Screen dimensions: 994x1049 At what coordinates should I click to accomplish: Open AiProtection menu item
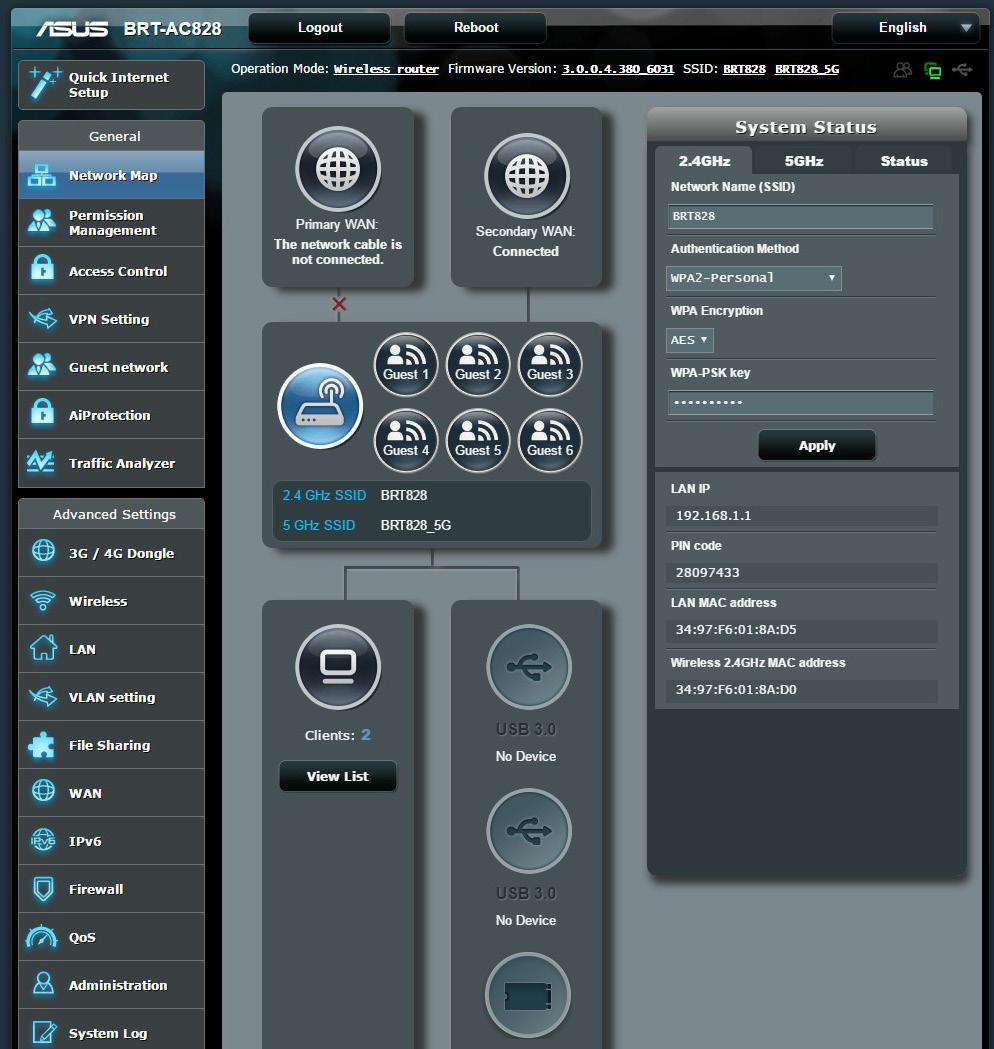click(x=112, y=415)
